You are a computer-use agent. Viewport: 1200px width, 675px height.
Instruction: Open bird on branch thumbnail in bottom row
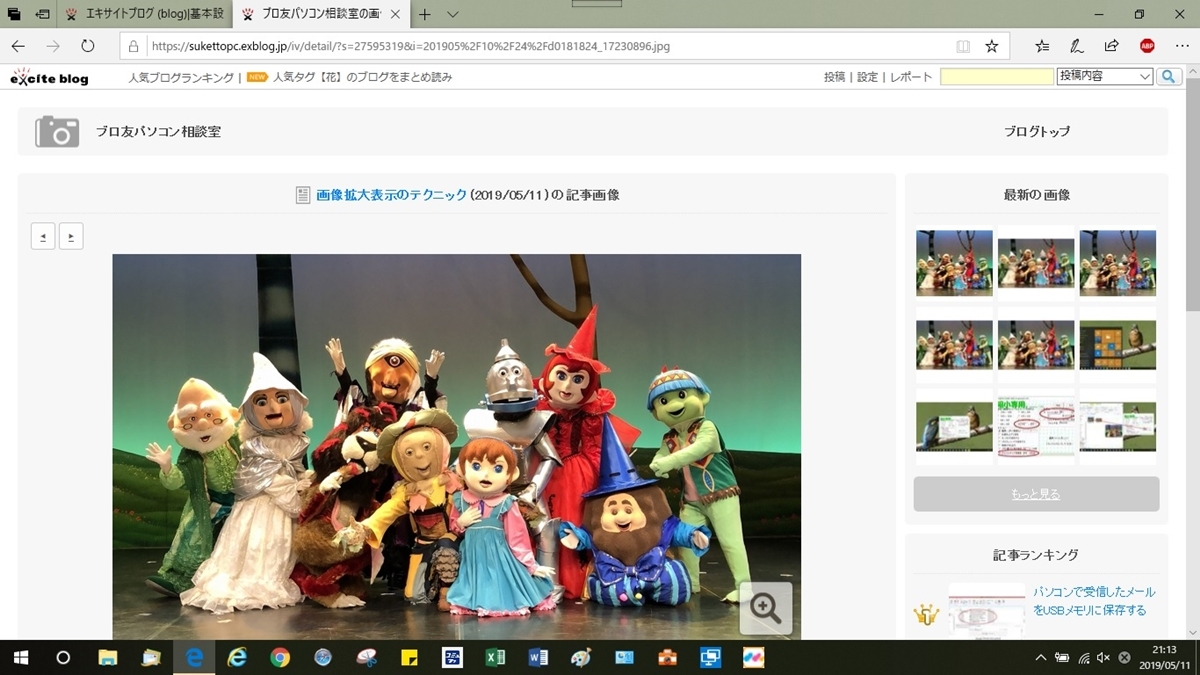[954, 427]
